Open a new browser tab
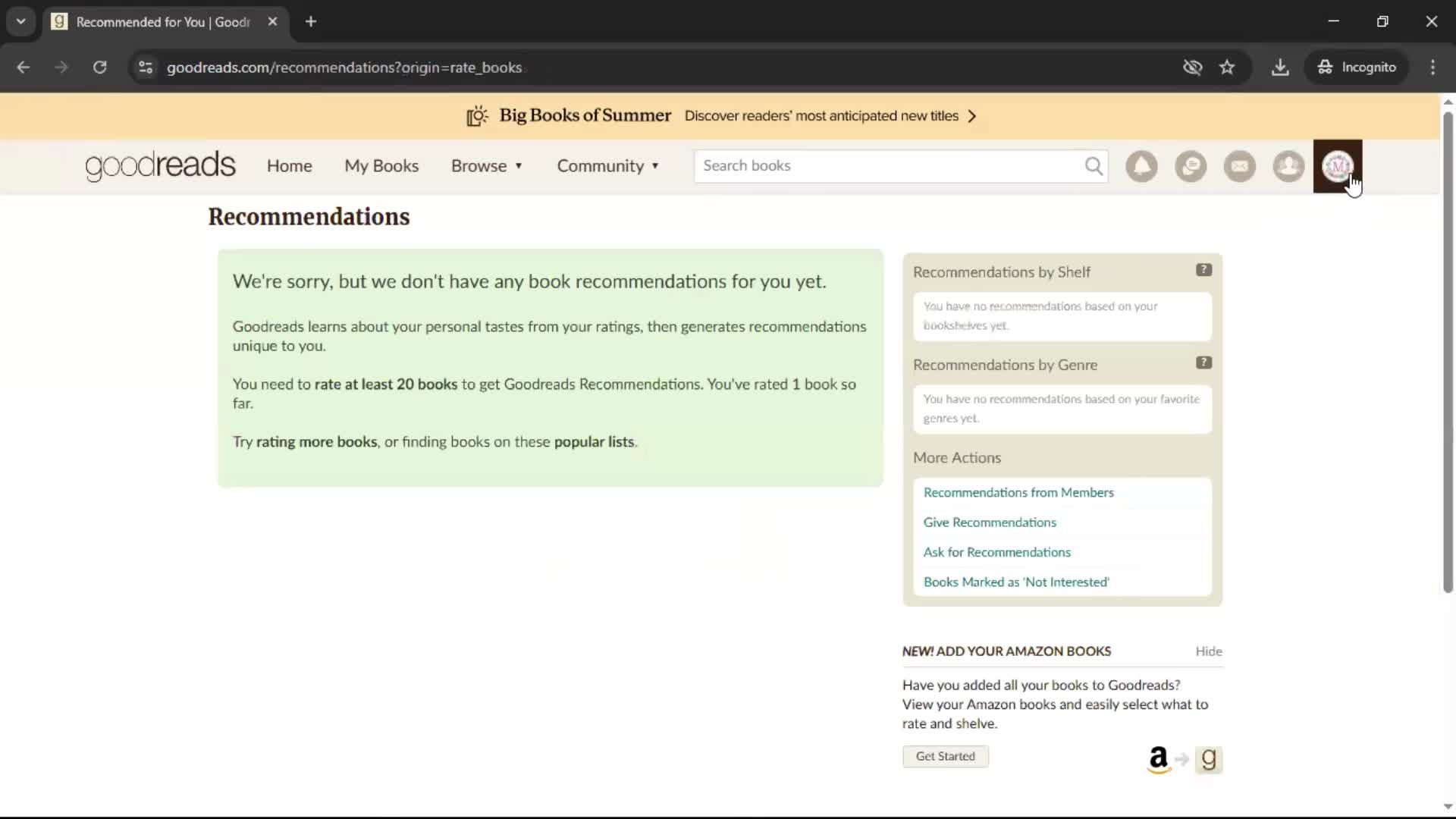1456x819 pixels. (x=311, y=22)
